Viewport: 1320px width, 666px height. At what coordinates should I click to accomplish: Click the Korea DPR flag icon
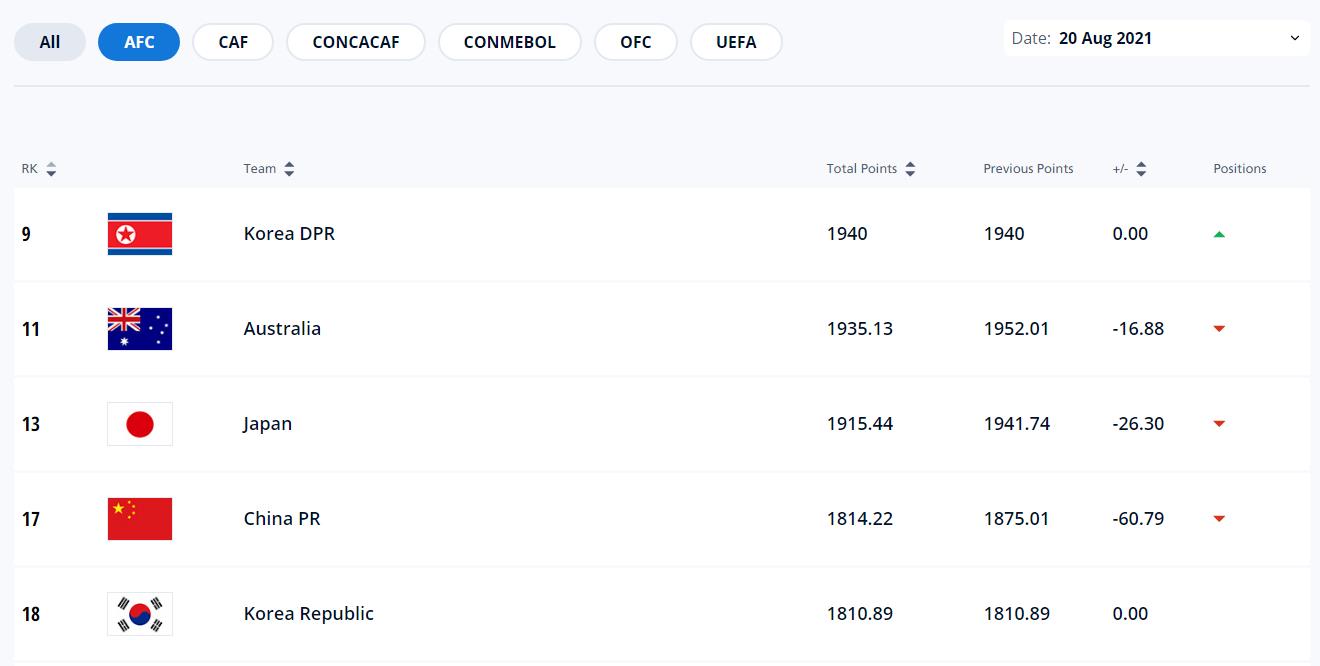tap(140, 234)
